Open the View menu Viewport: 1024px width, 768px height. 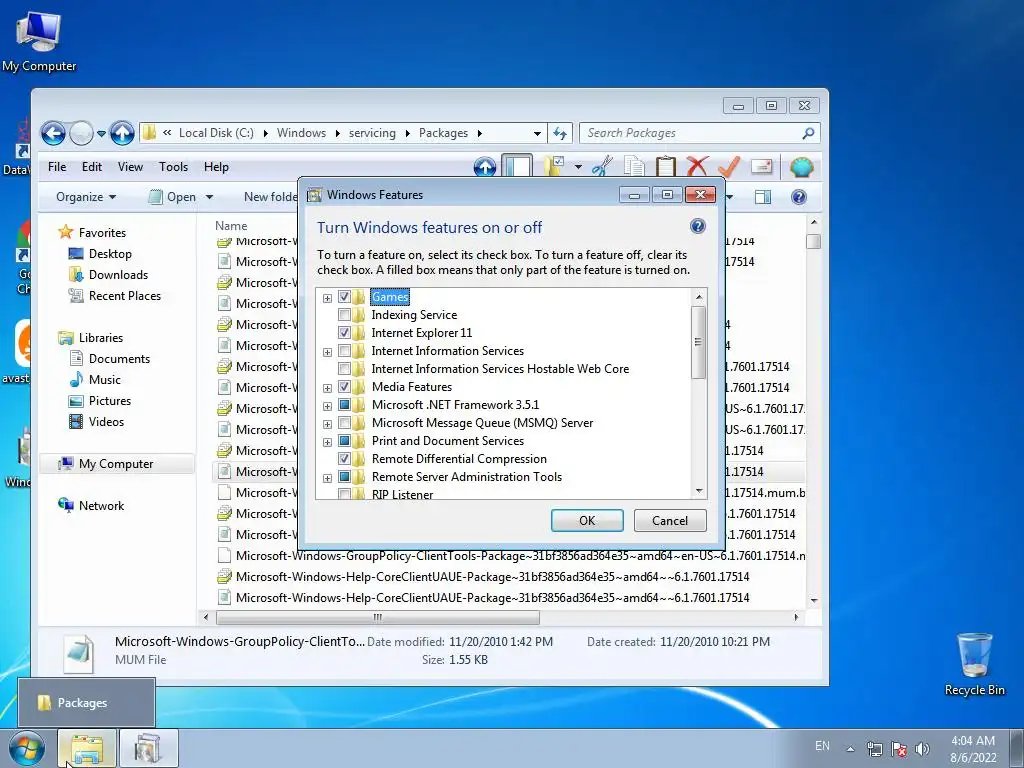pos(130,167)
